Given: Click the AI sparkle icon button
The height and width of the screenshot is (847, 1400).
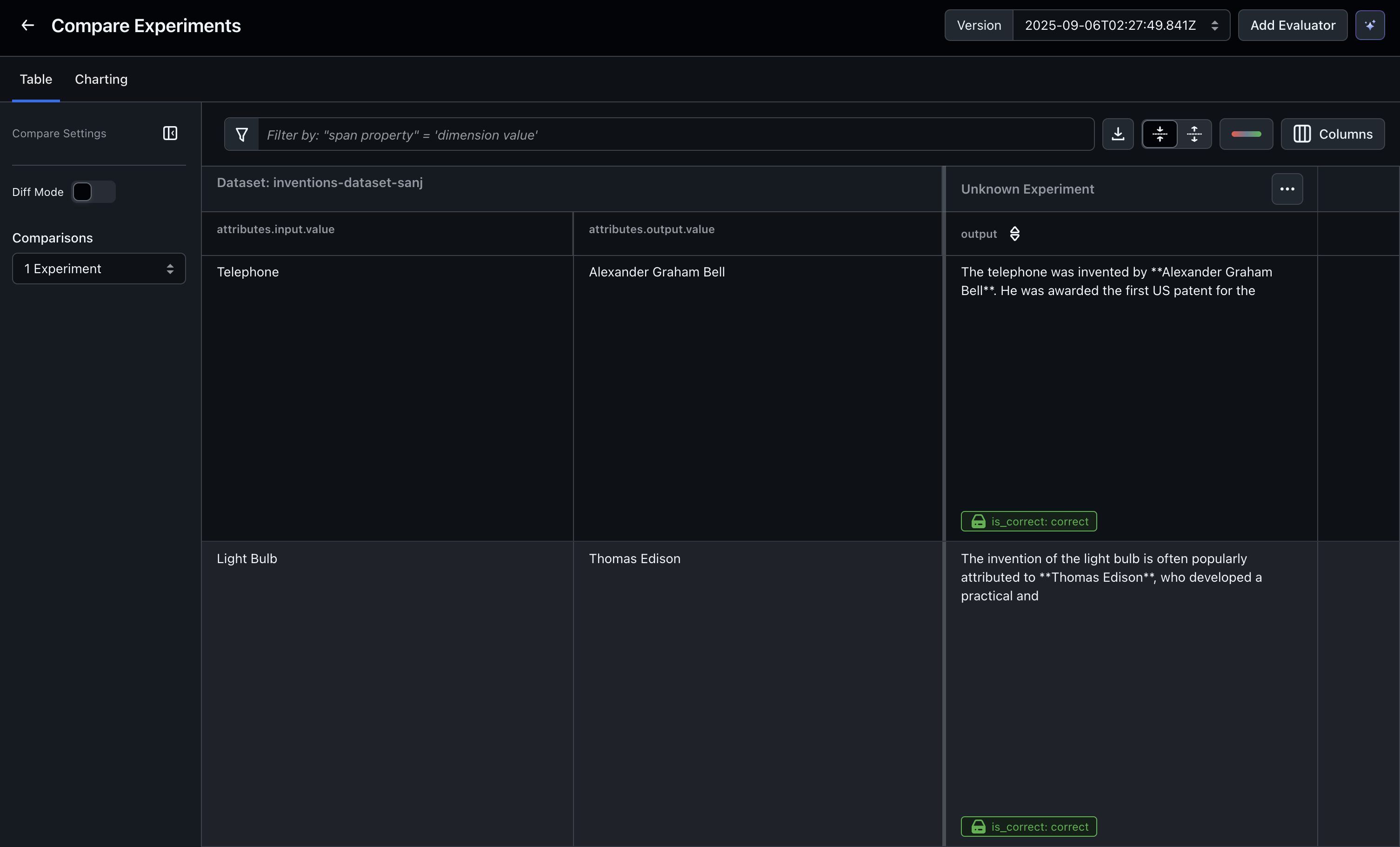Looking at the screenshot, I should click(1369, 26).
